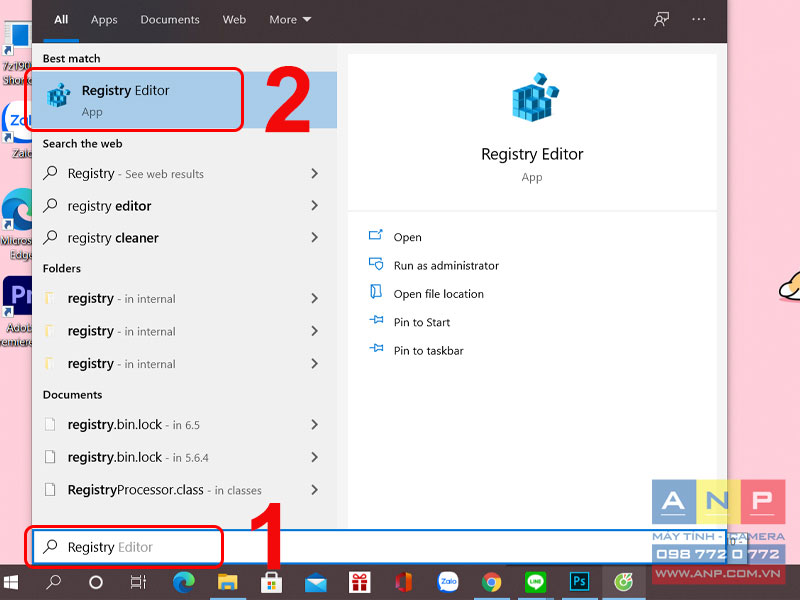Expand arrow for RegistryProcessor.class
Screen dimensions: 800x600
pyautogui.click(x=315, y=490)
